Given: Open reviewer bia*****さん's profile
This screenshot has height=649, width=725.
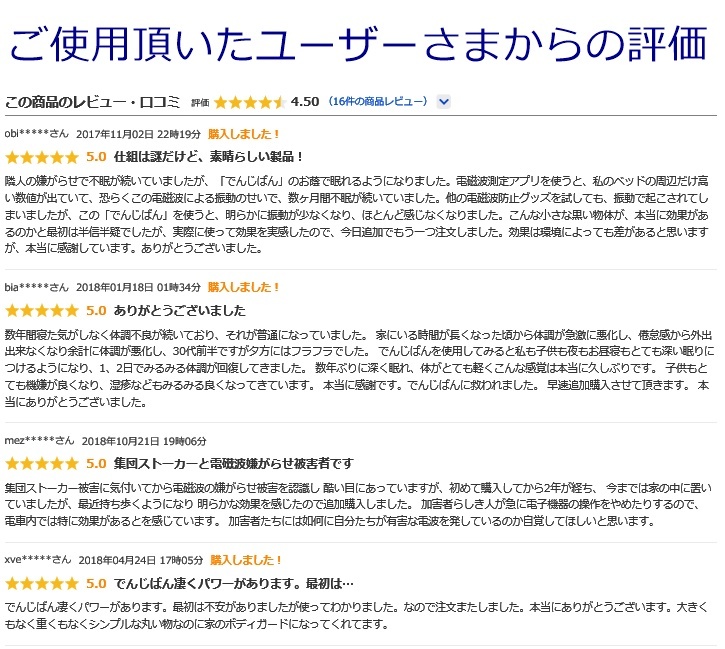Looking at the screenshot, I should (x=37, y=287).
